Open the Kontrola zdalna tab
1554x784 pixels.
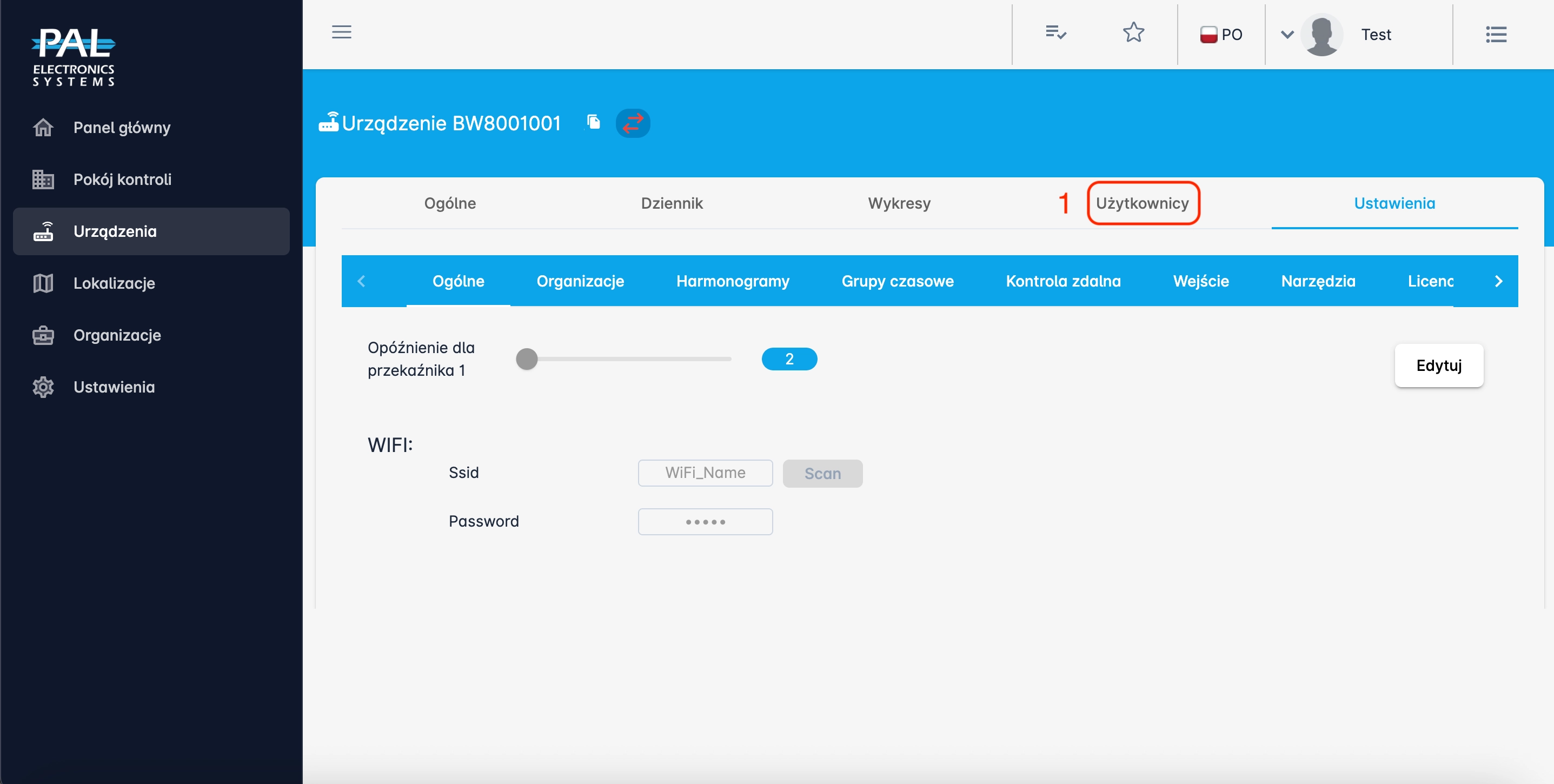pyautogui.click(x=1063, y=281)
